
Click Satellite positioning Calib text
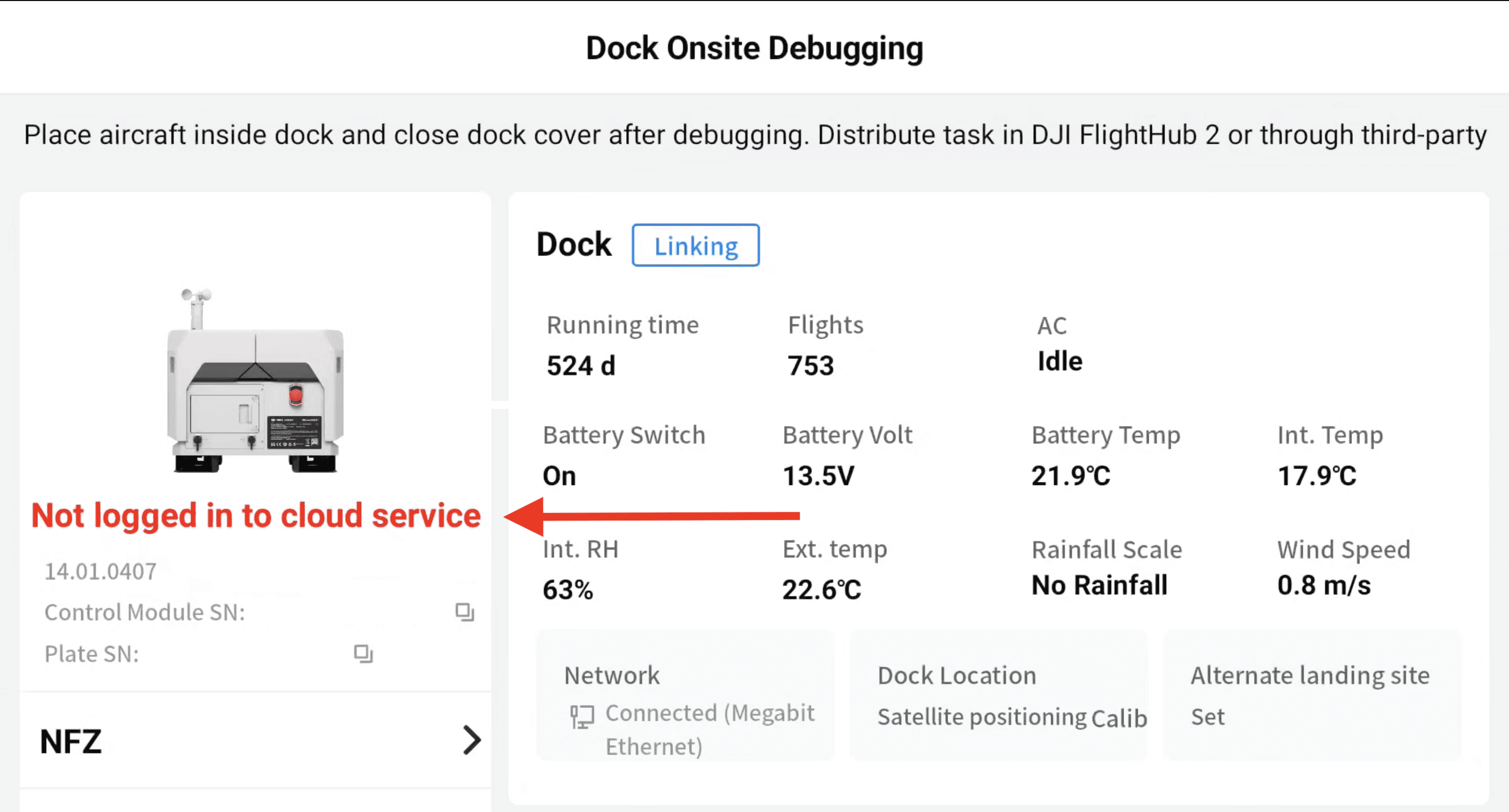(1012, 717)
